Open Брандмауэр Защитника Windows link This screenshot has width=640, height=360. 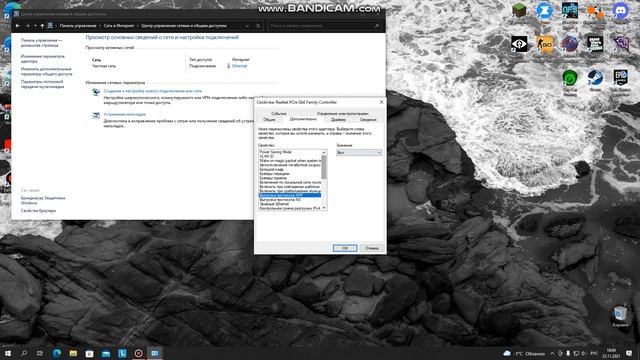43,200
